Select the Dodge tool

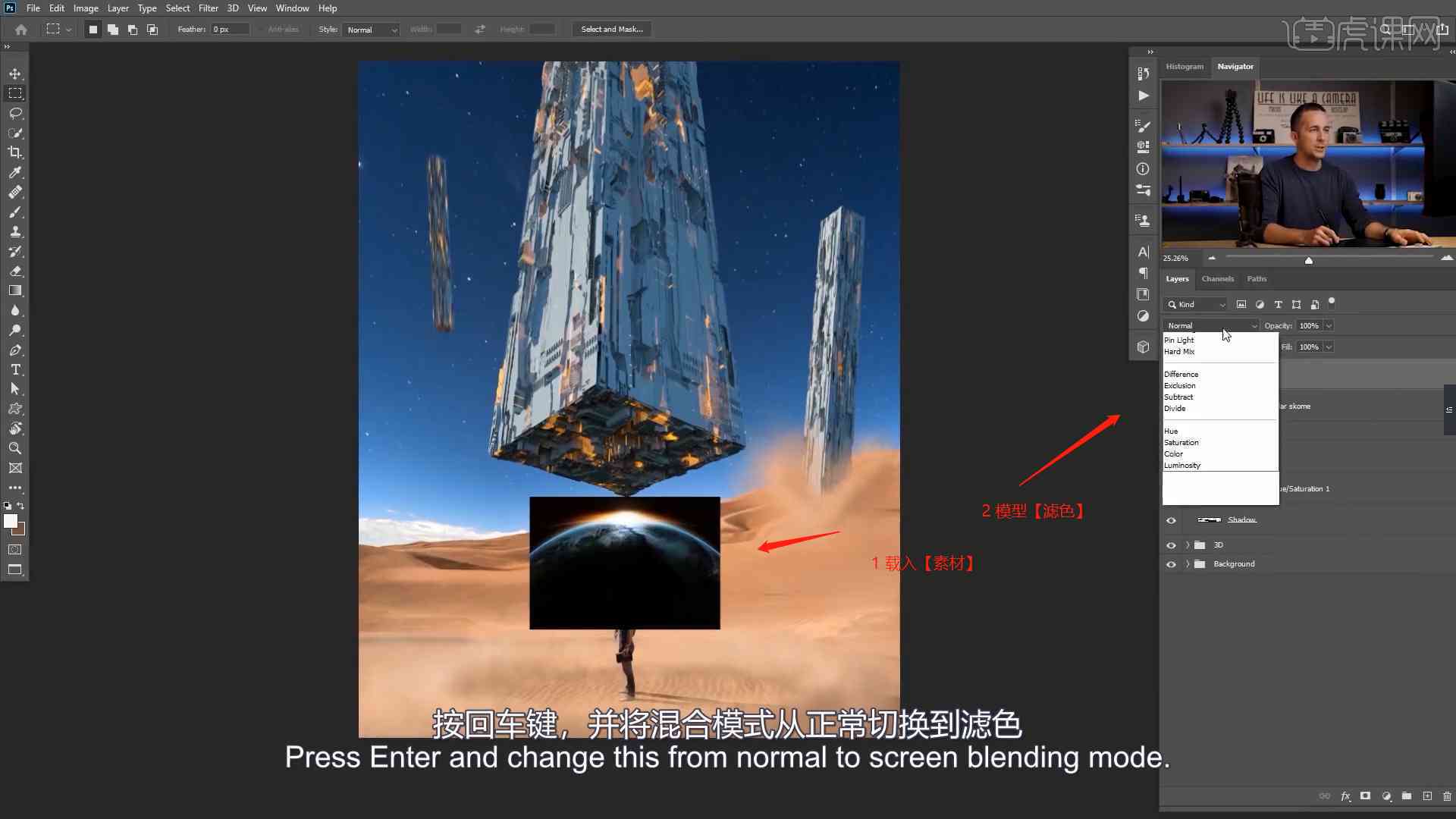pos(15,330)
